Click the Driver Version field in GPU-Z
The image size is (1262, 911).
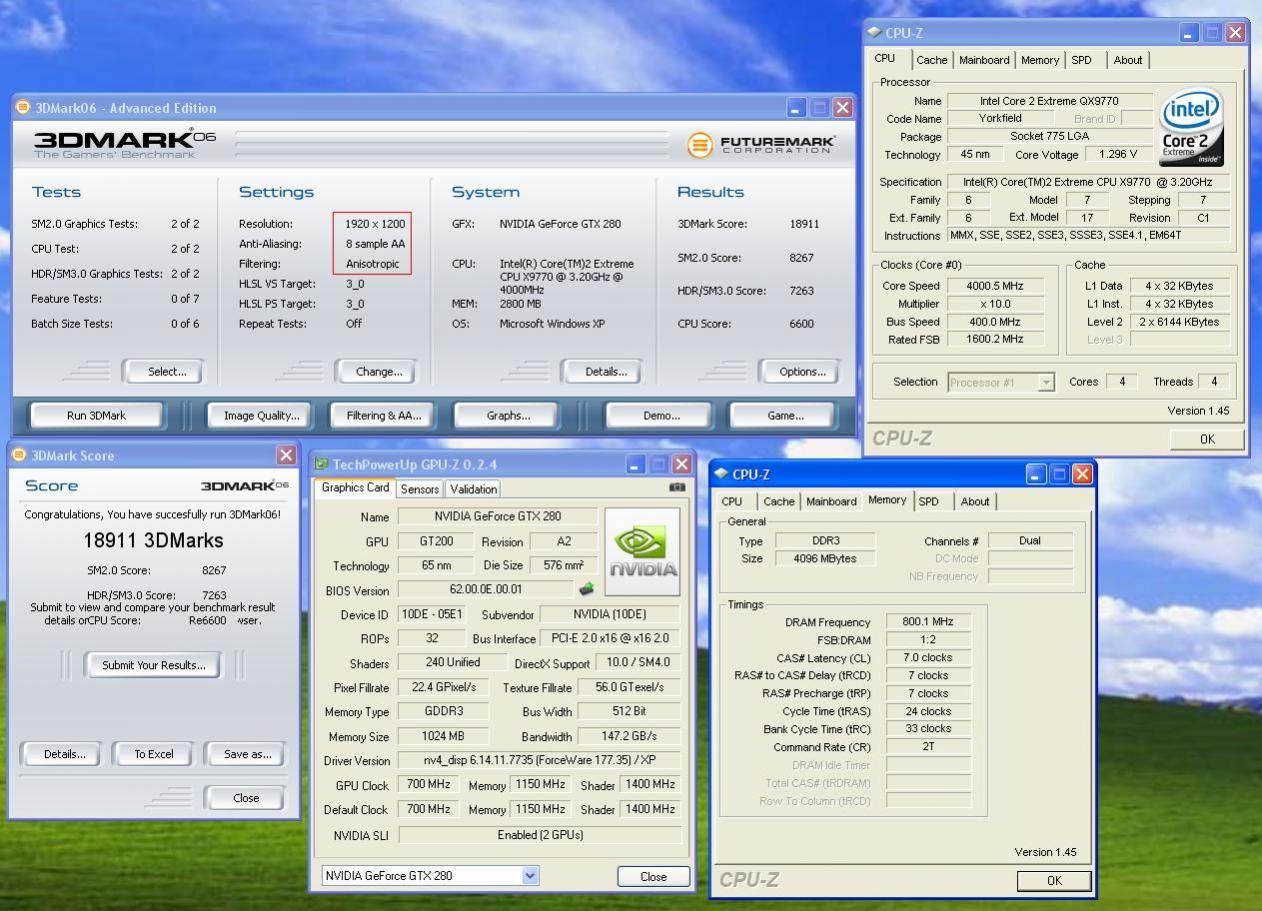click(x=539, y=760)
